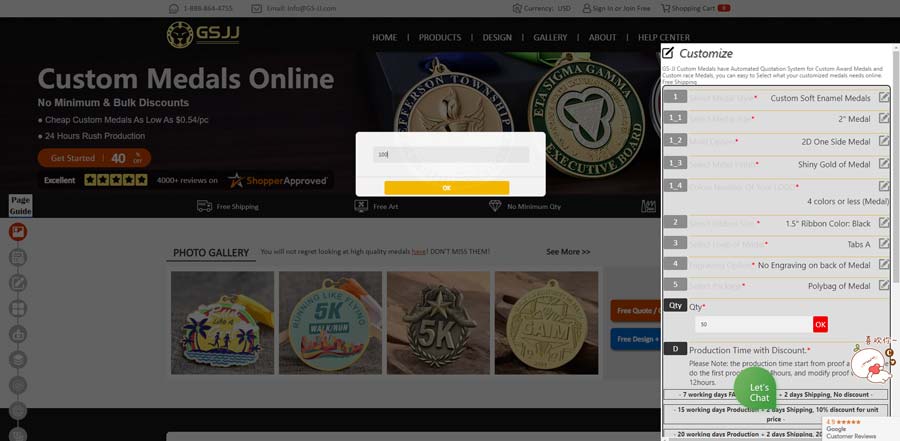Edit the Custom Soft Enamel Medals style selection
Image resolution: width=900 pixels, height=441 pixels.
[883, 97]
